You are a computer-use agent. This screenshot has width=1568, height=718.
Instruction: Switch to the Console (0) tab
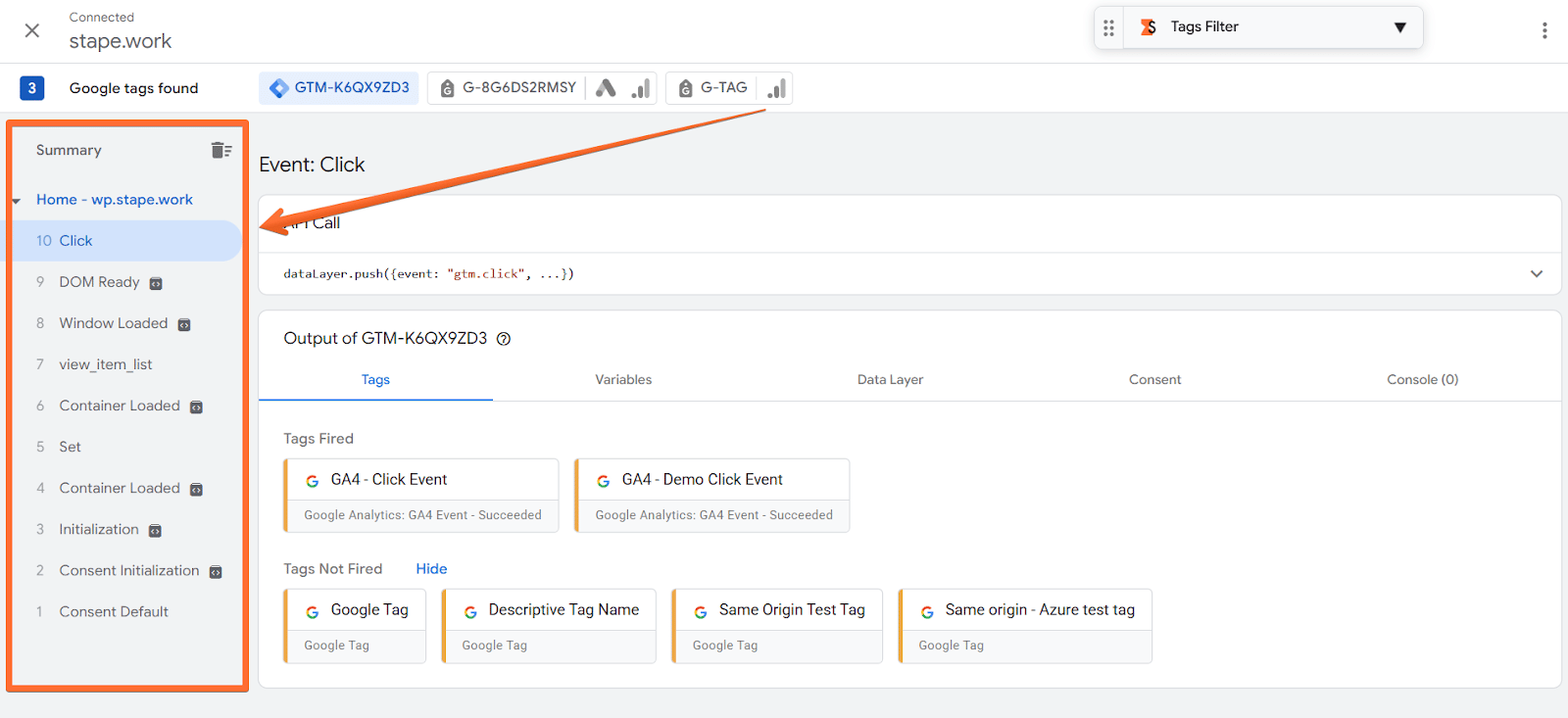1422,380
